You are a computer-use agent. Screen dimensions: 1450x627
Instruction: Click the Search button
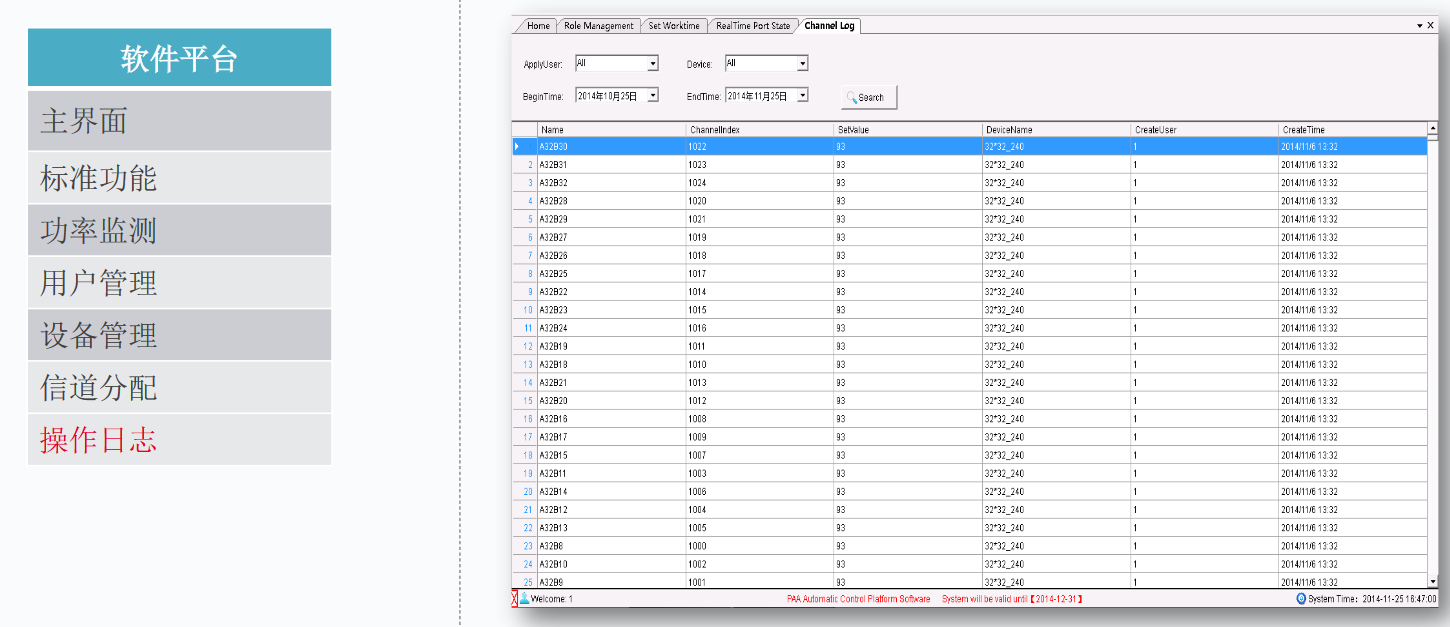869,97
